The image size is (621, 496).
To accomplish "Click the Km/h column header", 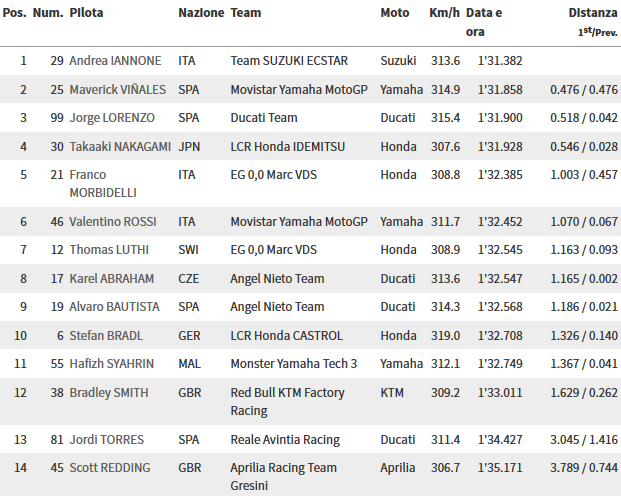I will (x=444, y=13).
